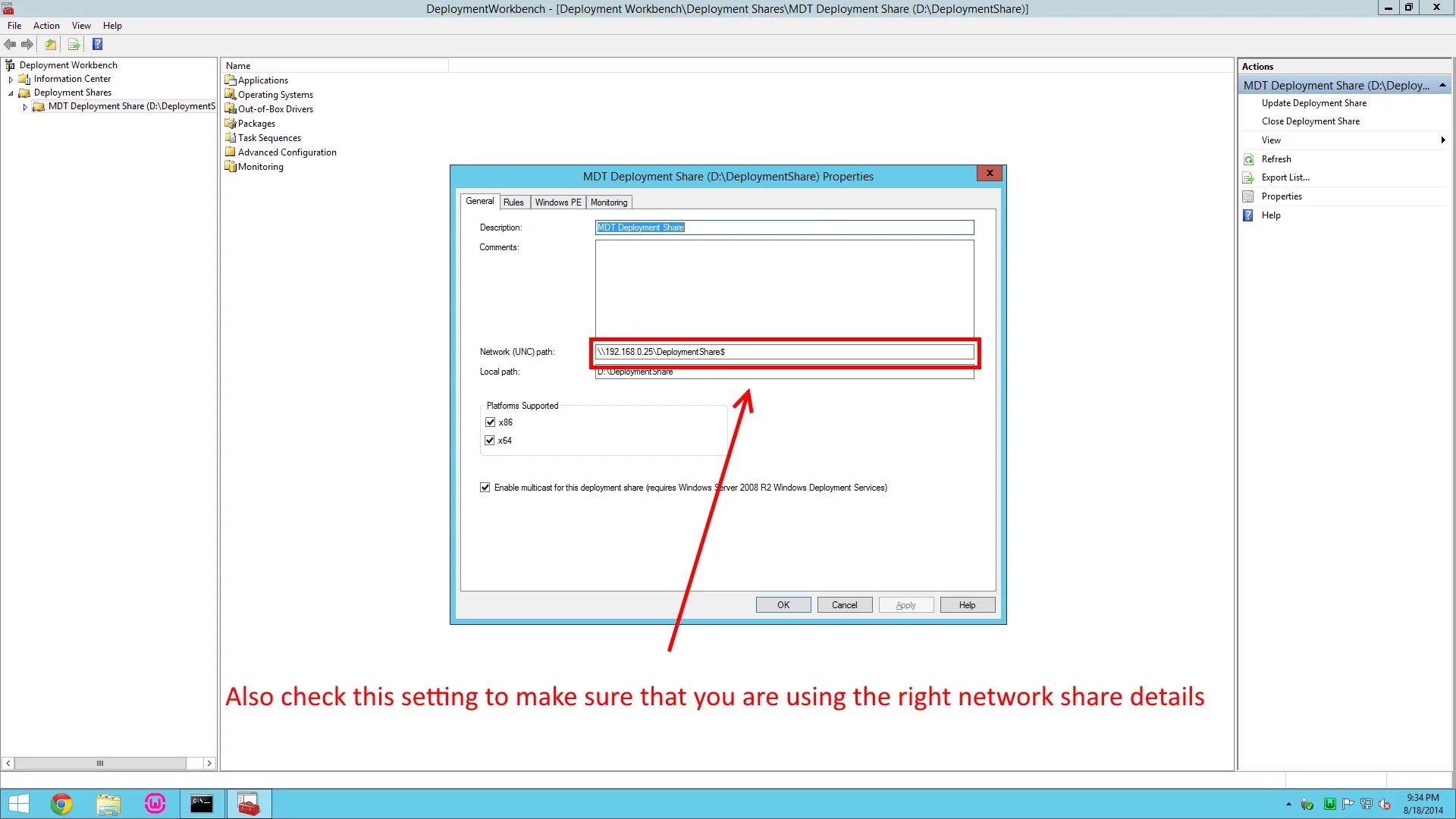Click the Apply button
1456x819 pixels.
[906, 605]
